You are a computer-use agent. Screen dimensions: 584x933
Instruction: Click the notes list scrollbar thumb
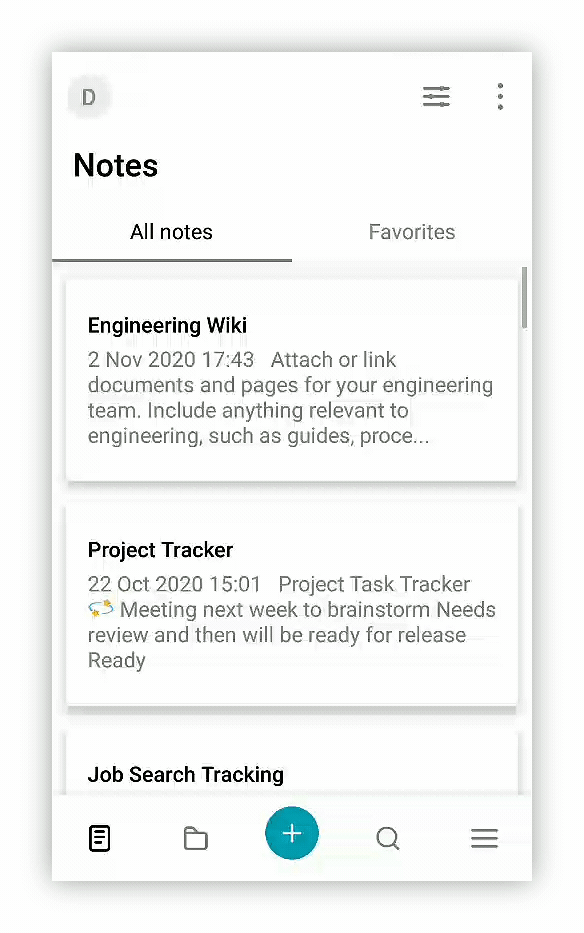(x=524, y=298)
